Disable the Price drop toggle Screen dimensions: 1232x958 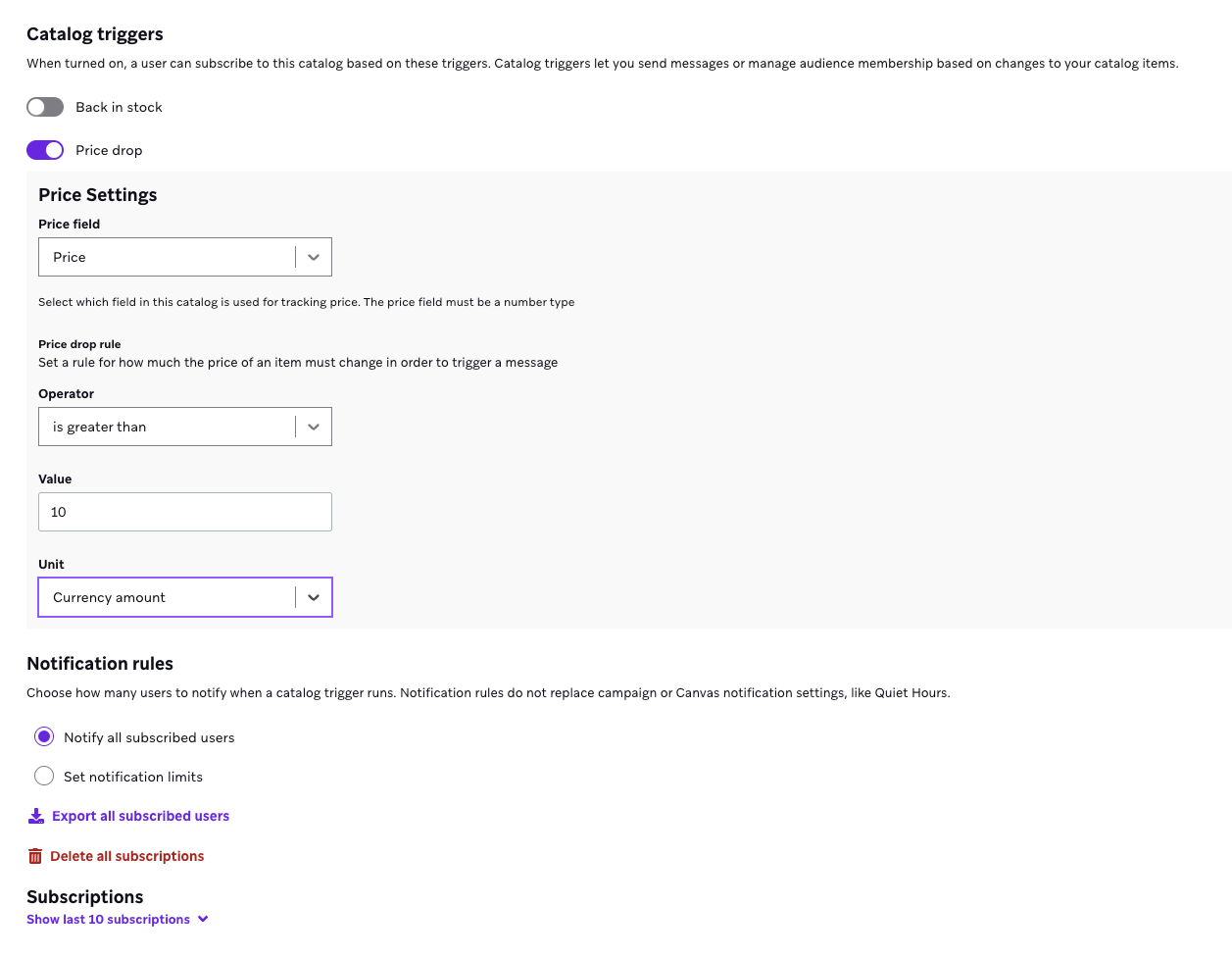click(45, 150)
